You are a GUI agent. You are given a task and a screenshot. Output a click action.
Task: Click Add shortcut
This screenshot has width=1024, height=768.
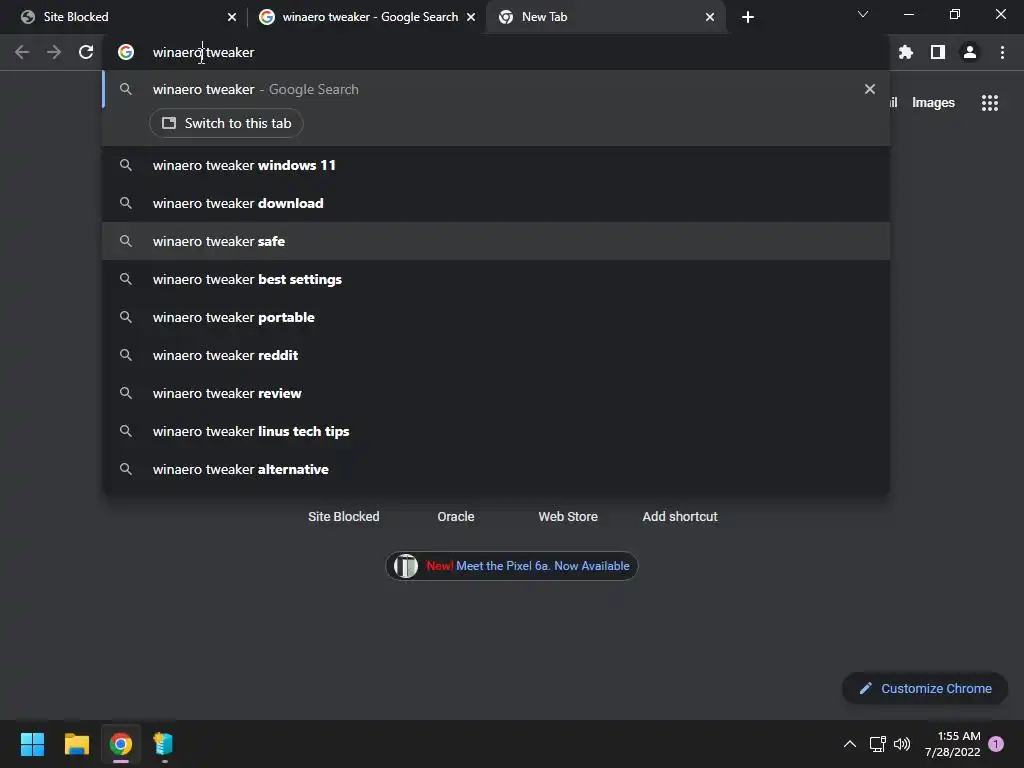click(x=680, y=517)
